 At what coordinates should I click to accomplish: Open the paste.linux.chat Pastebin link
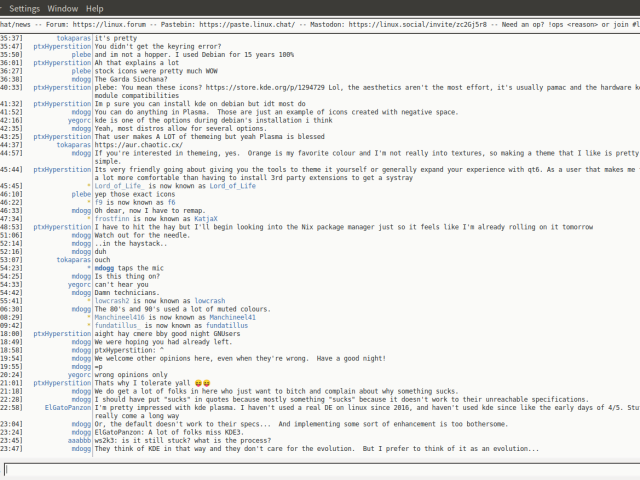tap(247, 24)
